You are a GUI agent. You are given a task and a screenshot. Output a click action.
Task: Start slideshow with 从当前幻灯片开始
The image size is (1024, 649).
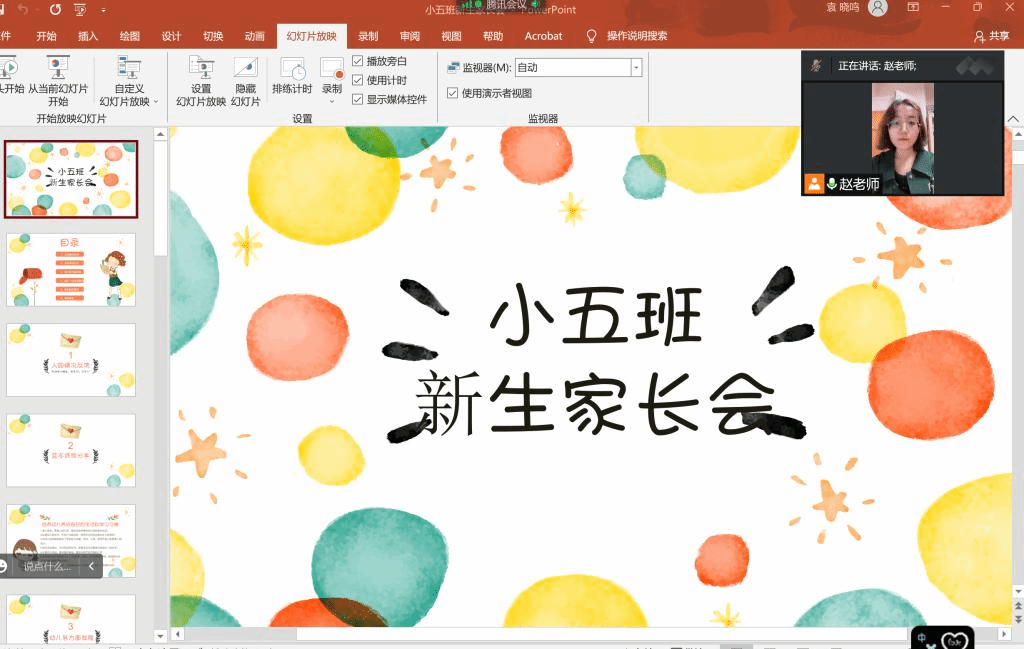[x=58, y=82]
